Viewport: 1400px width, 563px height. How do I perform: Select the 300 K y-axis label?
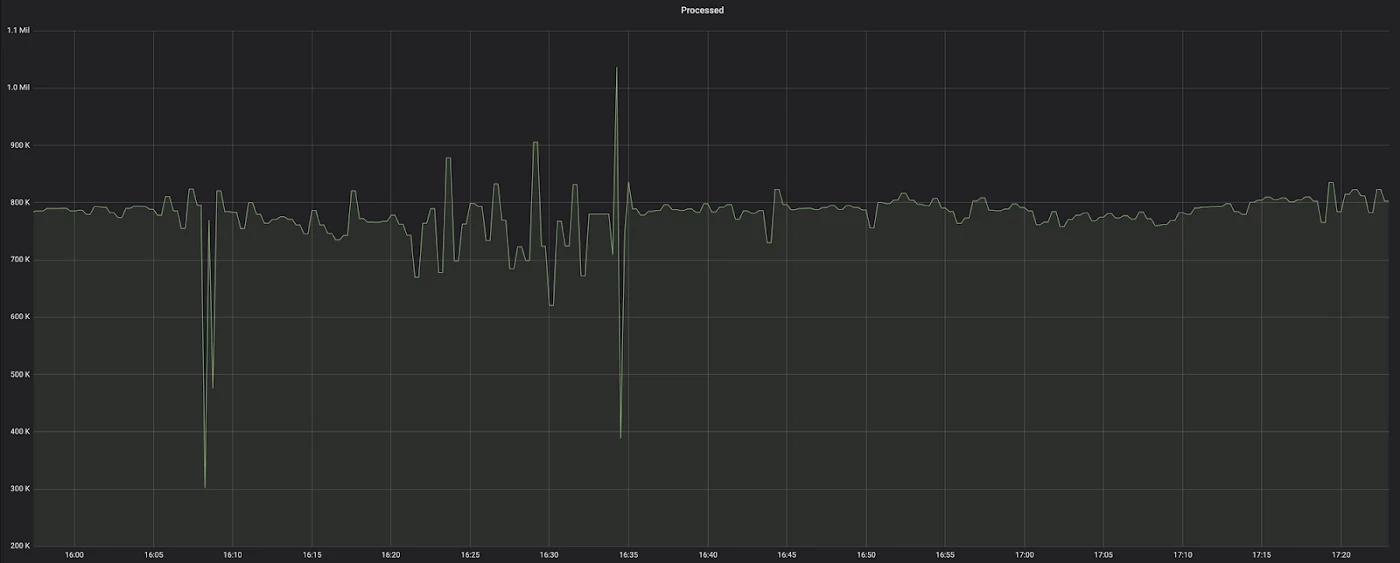20,489
